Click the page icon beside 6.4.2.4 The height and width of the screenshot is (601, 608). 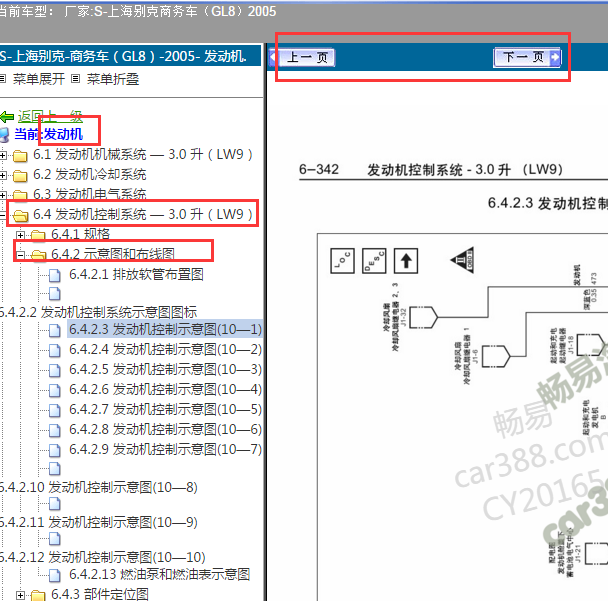(55, 351)
